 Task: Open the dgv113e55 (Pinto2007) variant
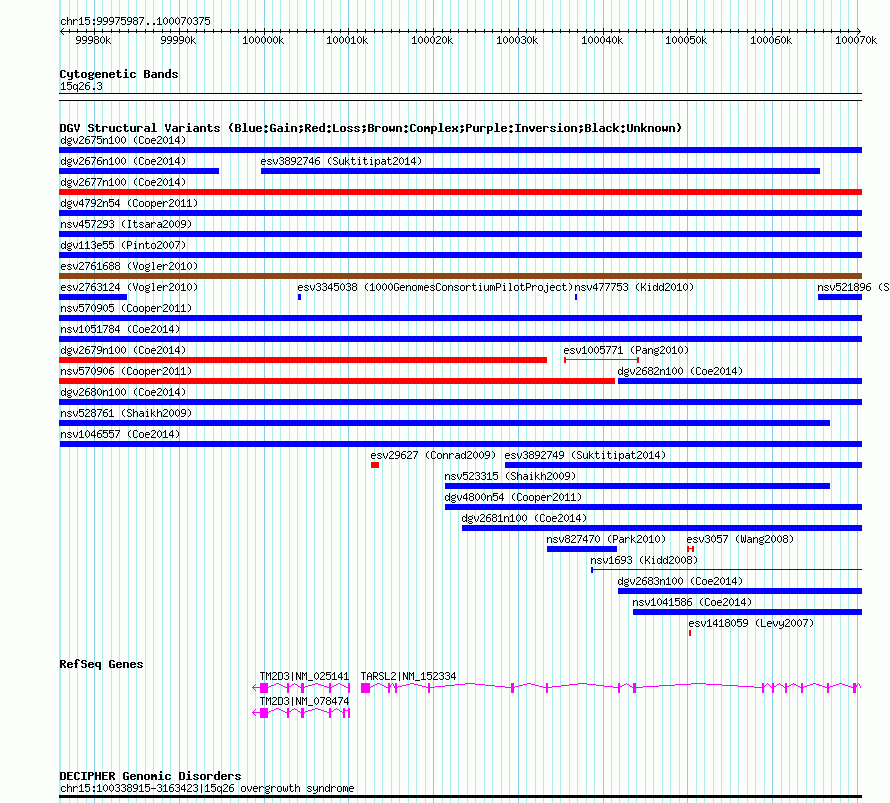(x=123, y=245)
